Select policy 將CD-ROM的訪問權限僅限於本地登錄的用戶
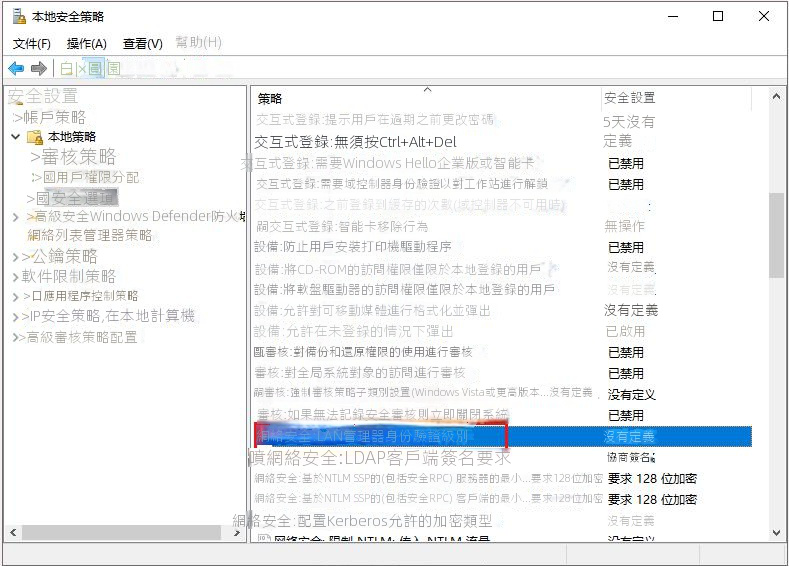The height and width of the screenshot is (566, 789). tap(398, 269)
